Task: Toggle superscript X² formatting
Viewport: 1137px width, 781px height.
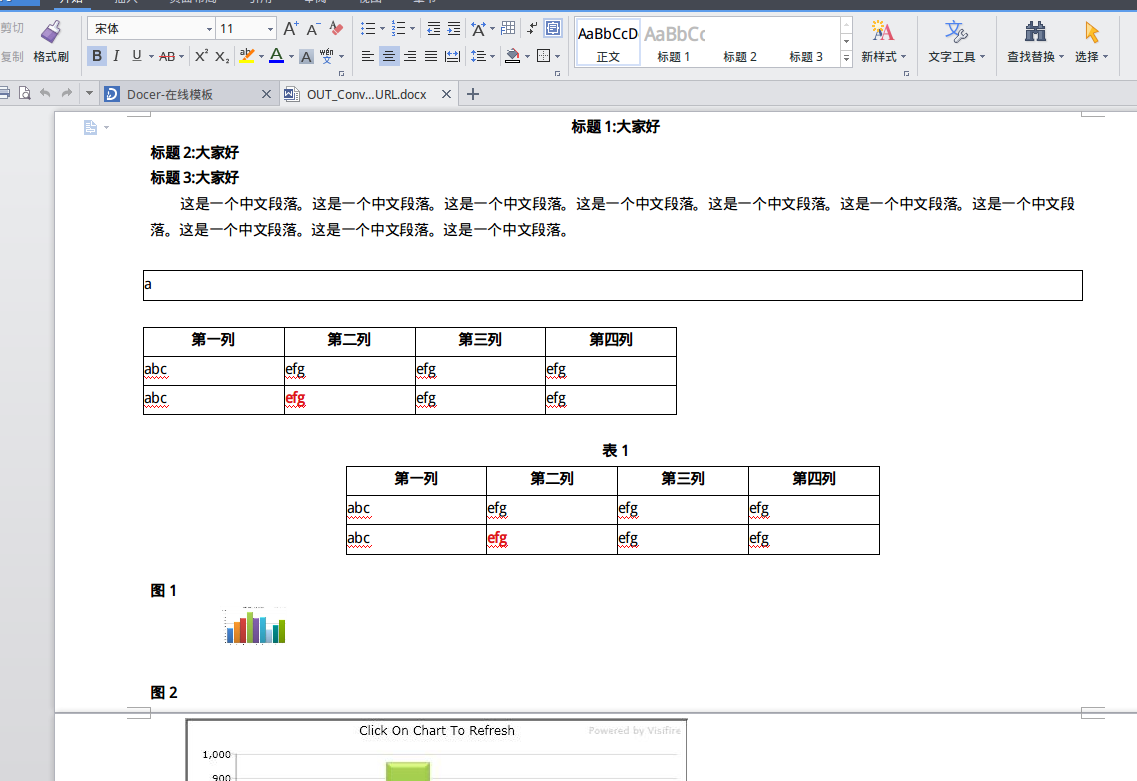Action: coord(202,56)
